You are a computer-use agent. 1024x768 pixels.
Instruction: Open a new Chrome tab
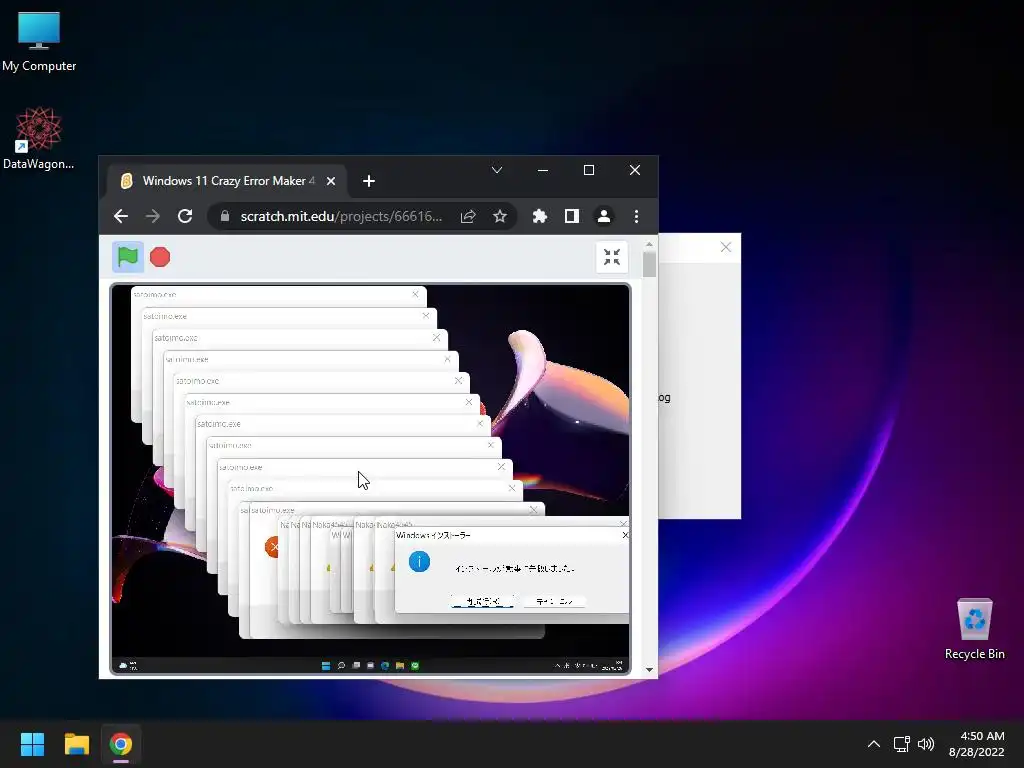click(x=368, y=181)
